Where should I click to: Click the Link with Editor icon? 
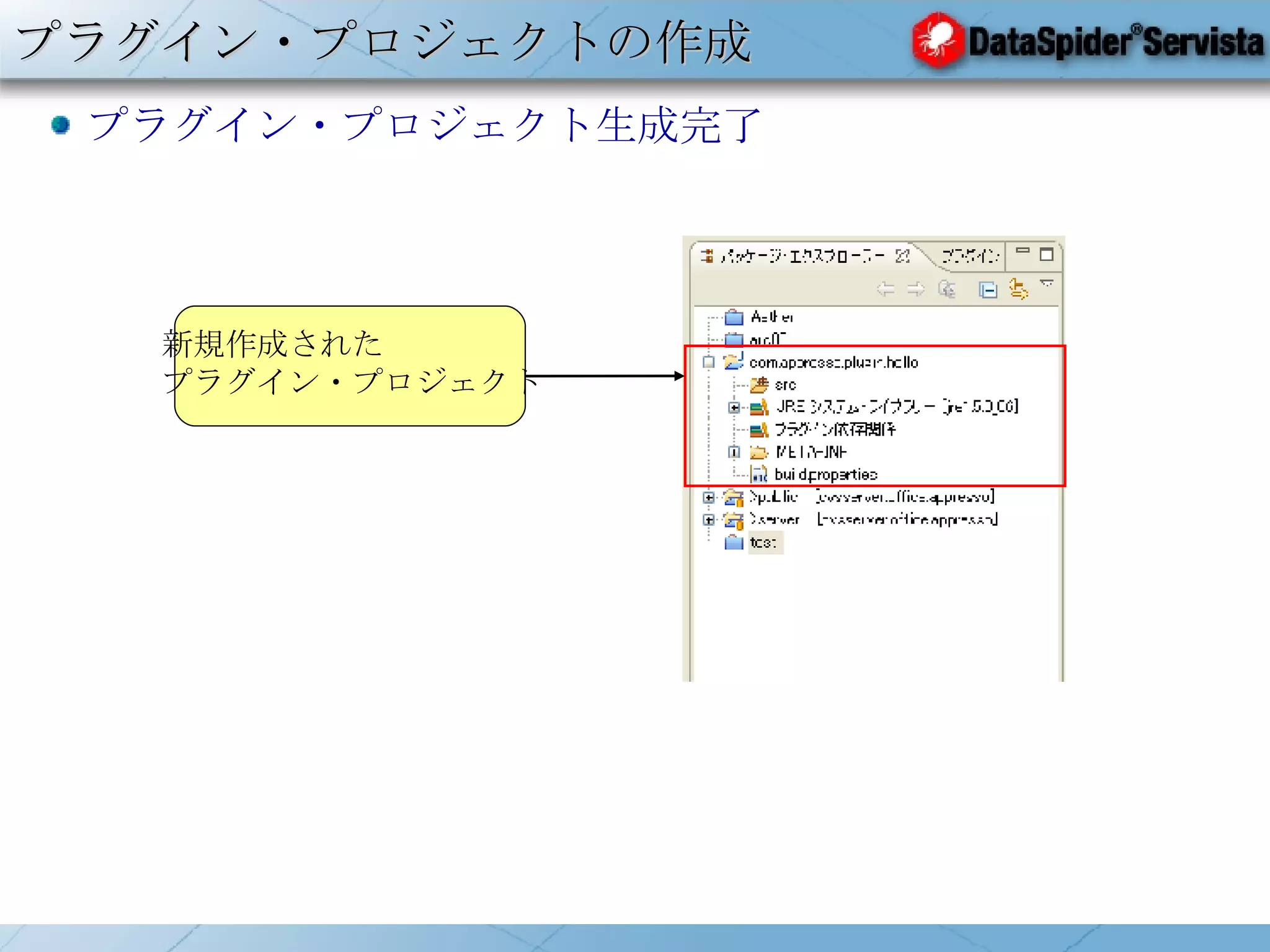[1018, 289]
